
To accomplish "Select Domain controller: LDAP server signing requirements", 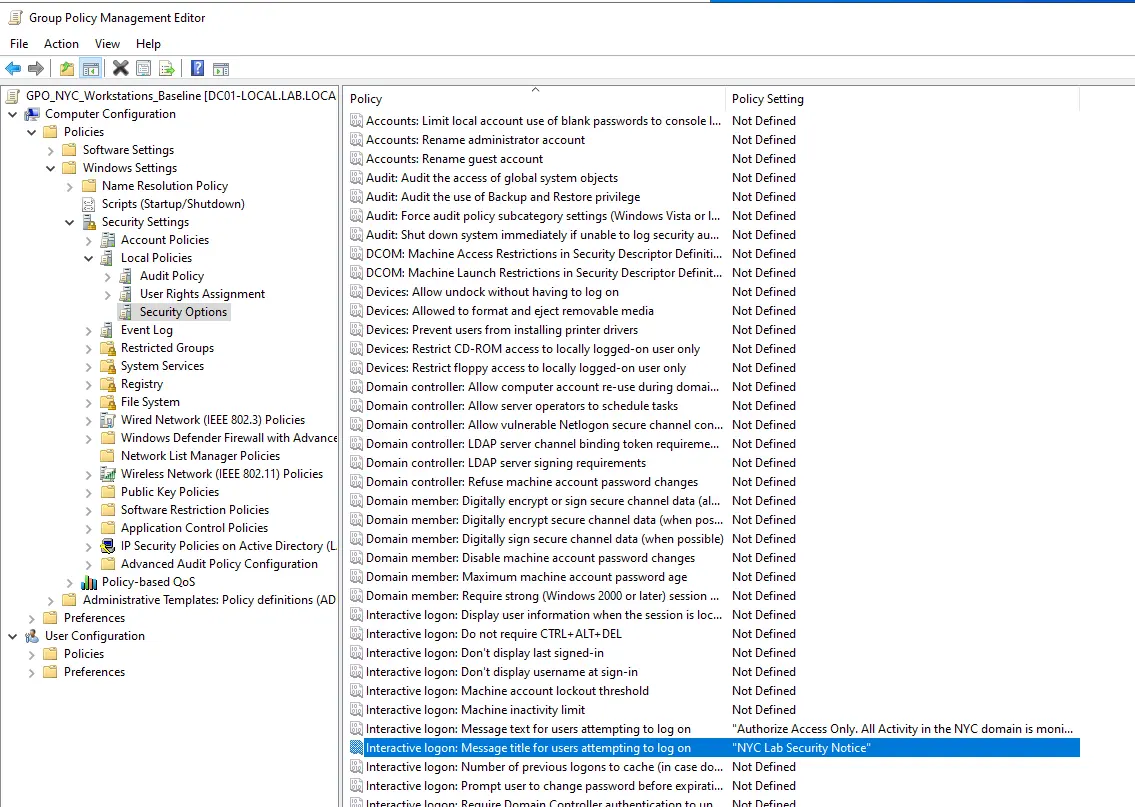I will pos(505,463).
